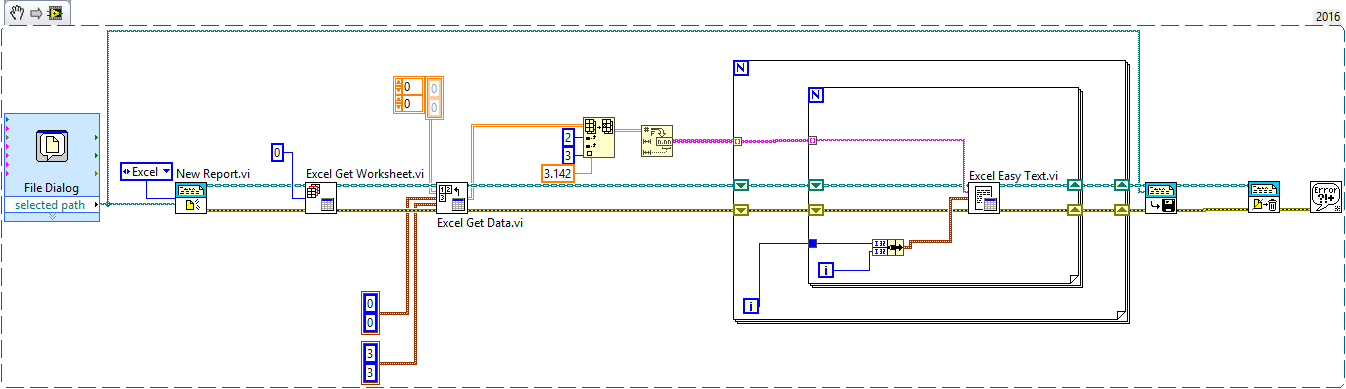Select the Excel Easy Text.vi node
This screenshot has width=1346, height=389.
pyautogui.click(x=984, y=198)
